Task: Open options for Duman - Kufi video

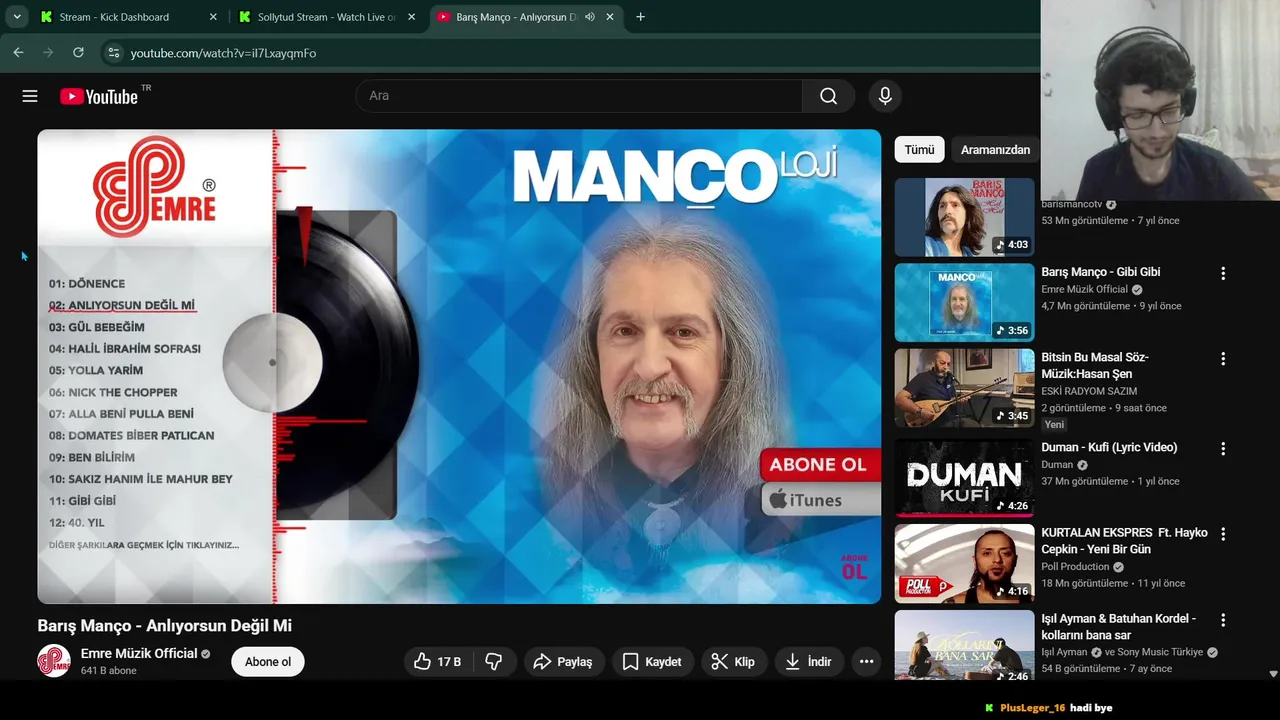Action: (1222, 449)
